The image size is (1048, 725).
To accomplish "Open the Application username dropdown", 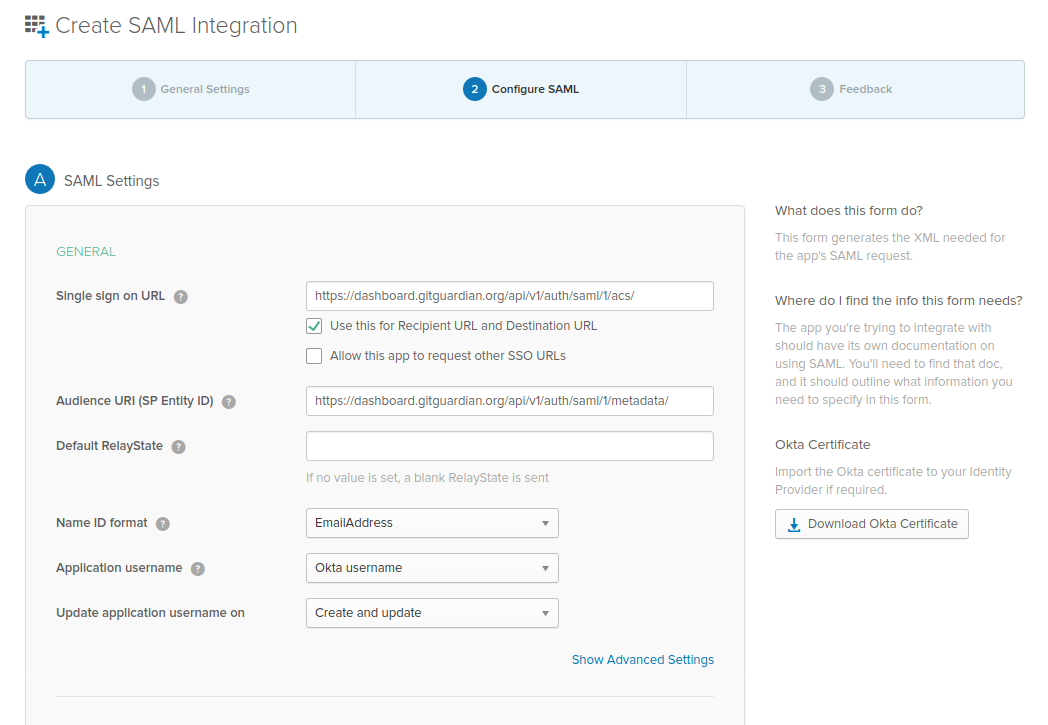I will (x=432, y=568).
